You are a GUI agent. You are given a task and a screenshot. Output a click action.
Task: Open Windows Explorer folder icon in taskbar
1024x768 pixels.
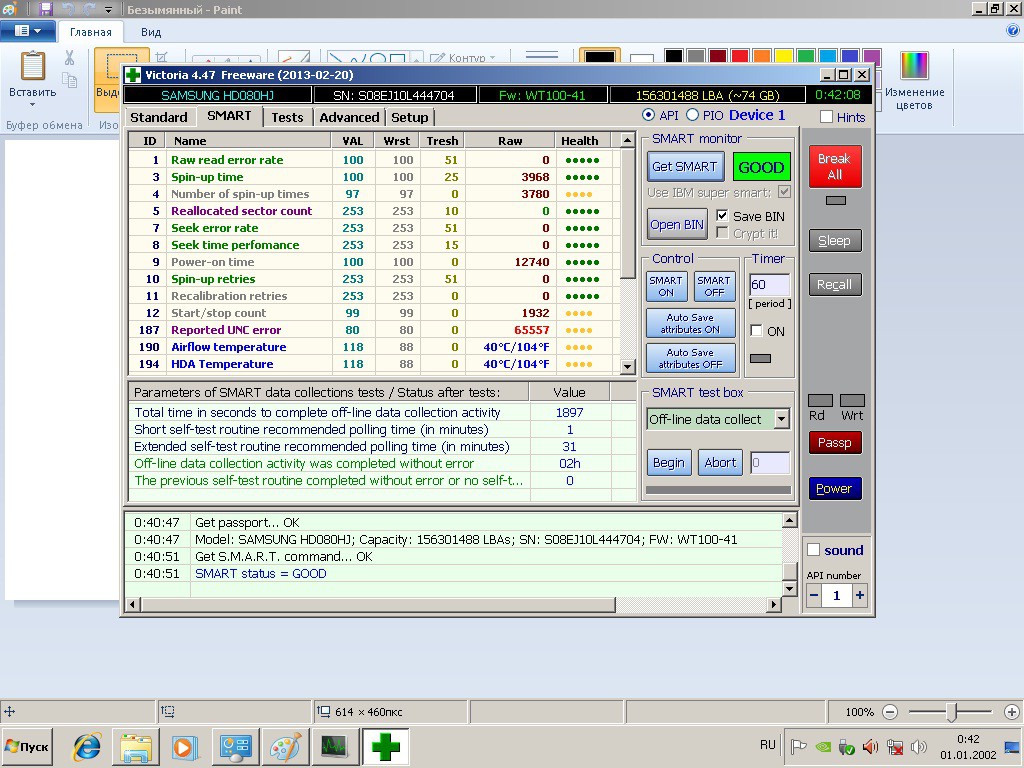pos(136,746)
